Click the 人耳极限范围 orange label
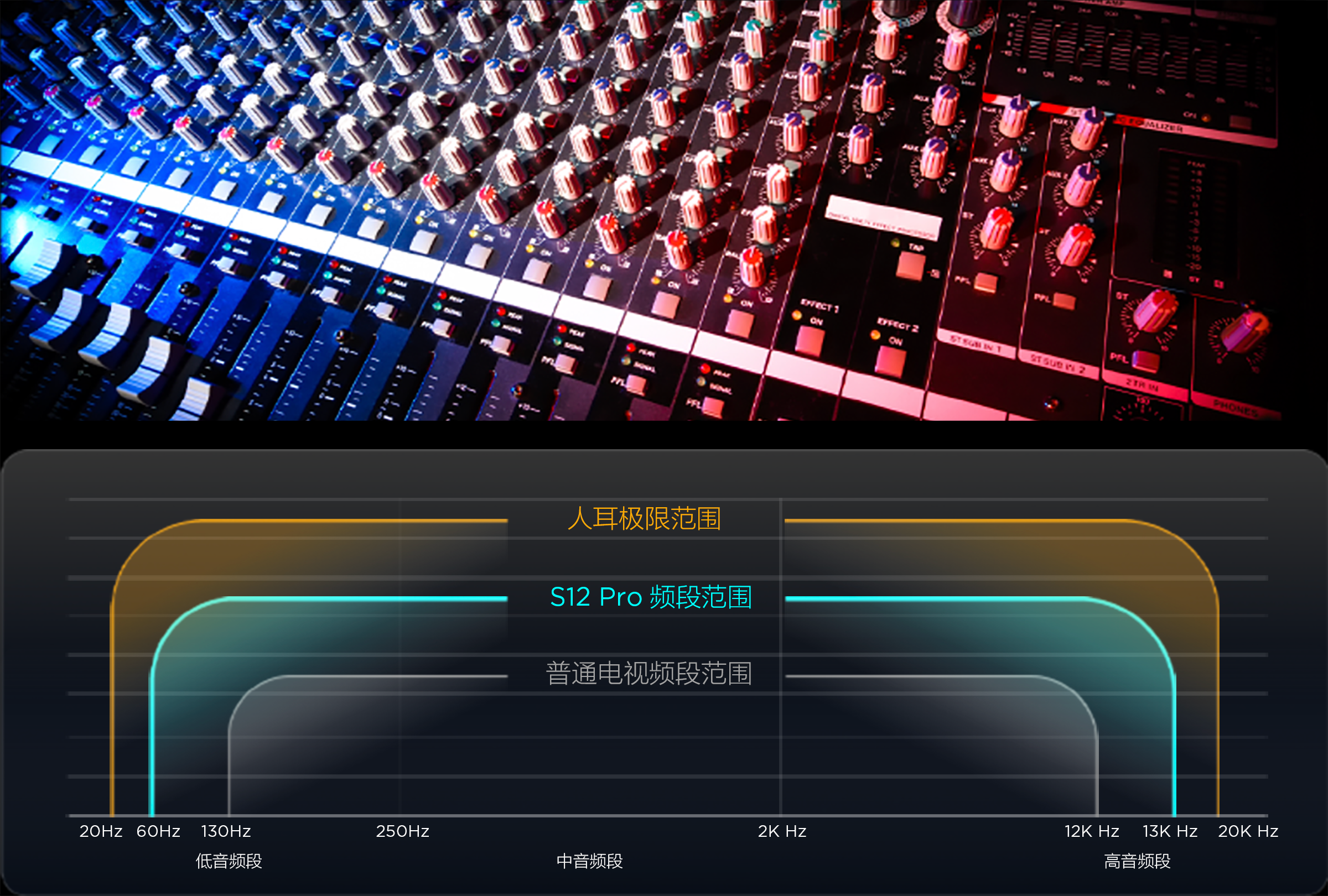The height and width of the screenshot is (896, 1328). (644, 519)
